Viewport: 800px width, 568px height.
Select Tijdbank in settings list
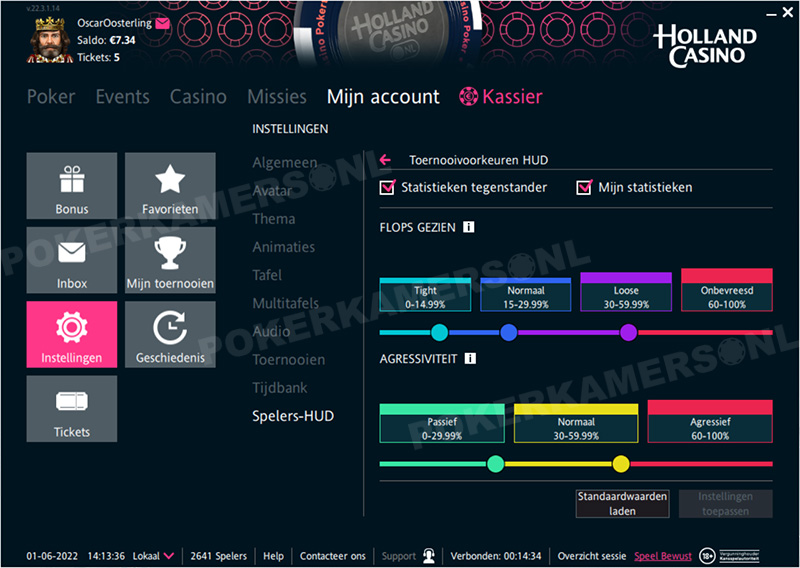click(x=280, y=388)
